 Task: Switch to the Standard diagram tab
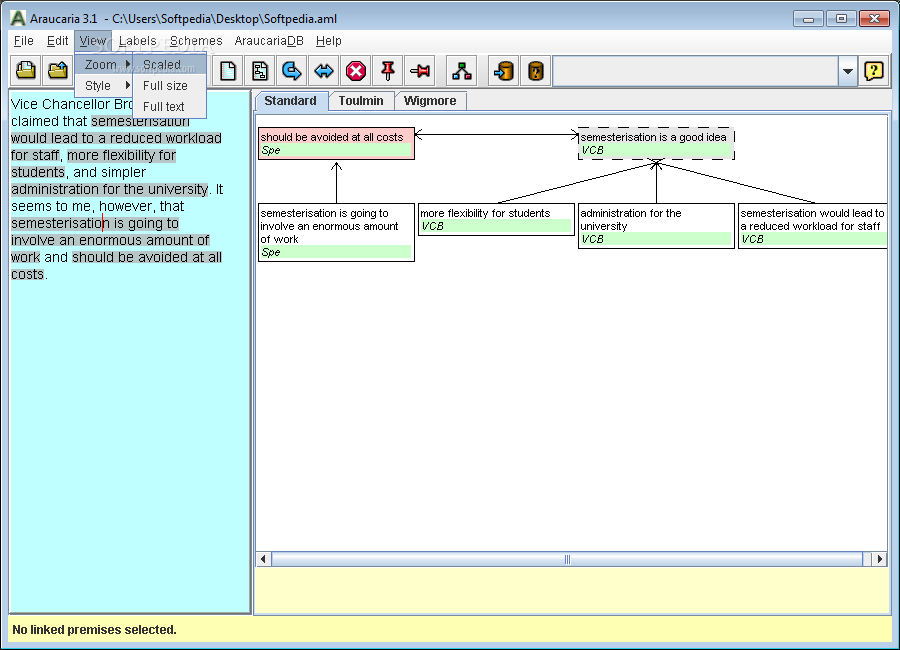click(290, 100)
